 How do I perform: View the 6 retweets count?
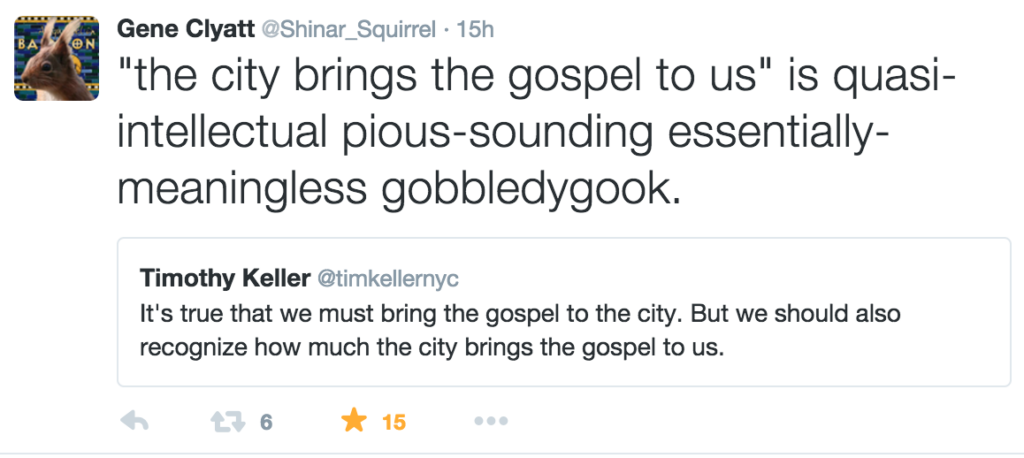[266, 423]
